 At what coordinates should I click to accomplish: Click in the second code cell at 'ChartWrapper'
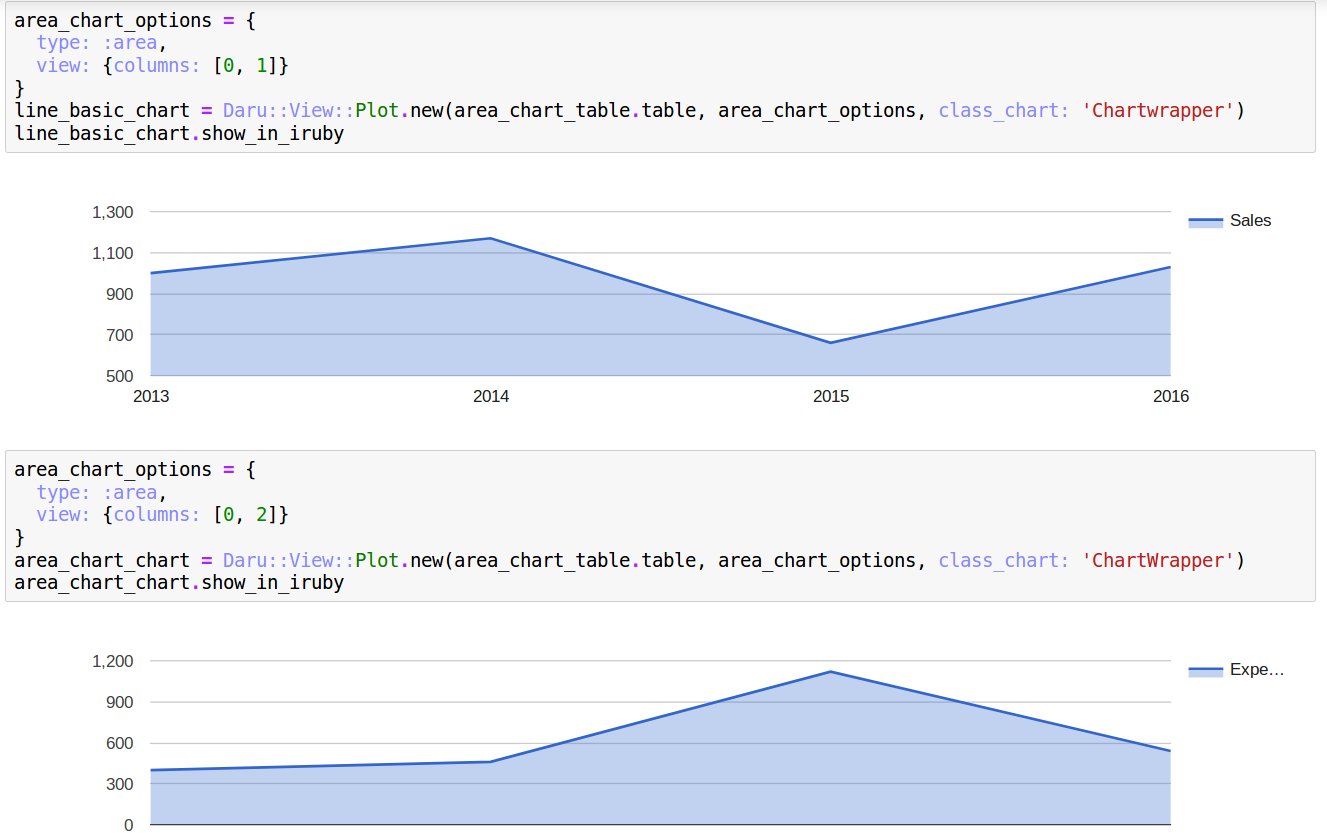click(x=1158, y=560)
